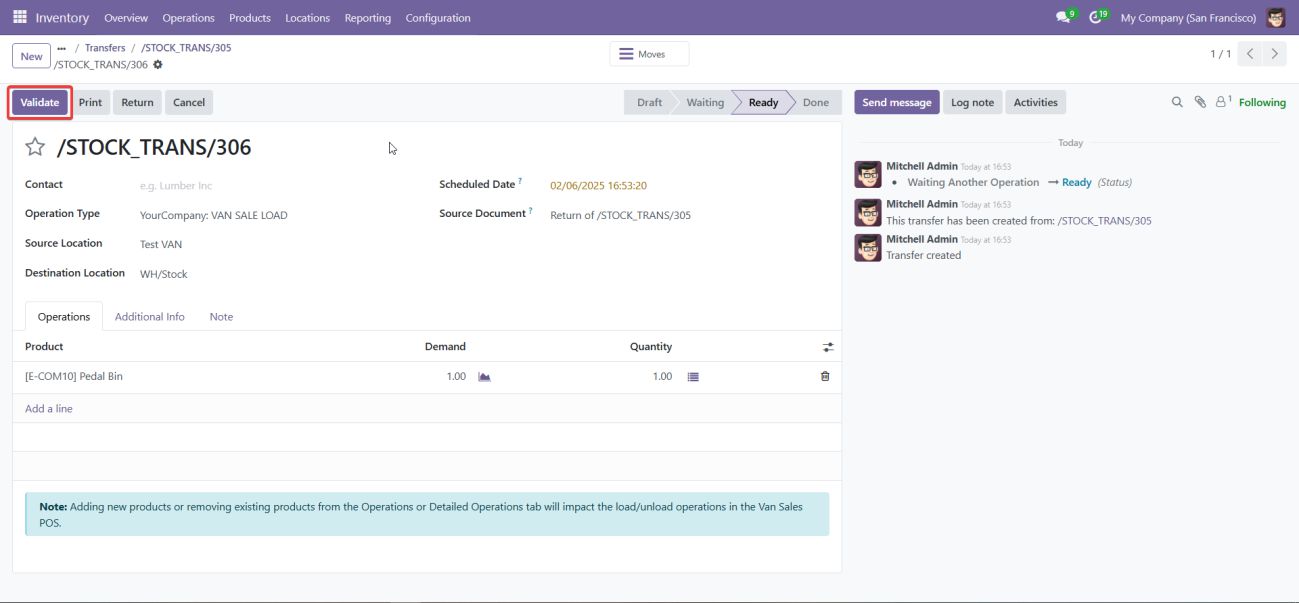Open the Configuration menu
1299x603 pixels.
438,18
